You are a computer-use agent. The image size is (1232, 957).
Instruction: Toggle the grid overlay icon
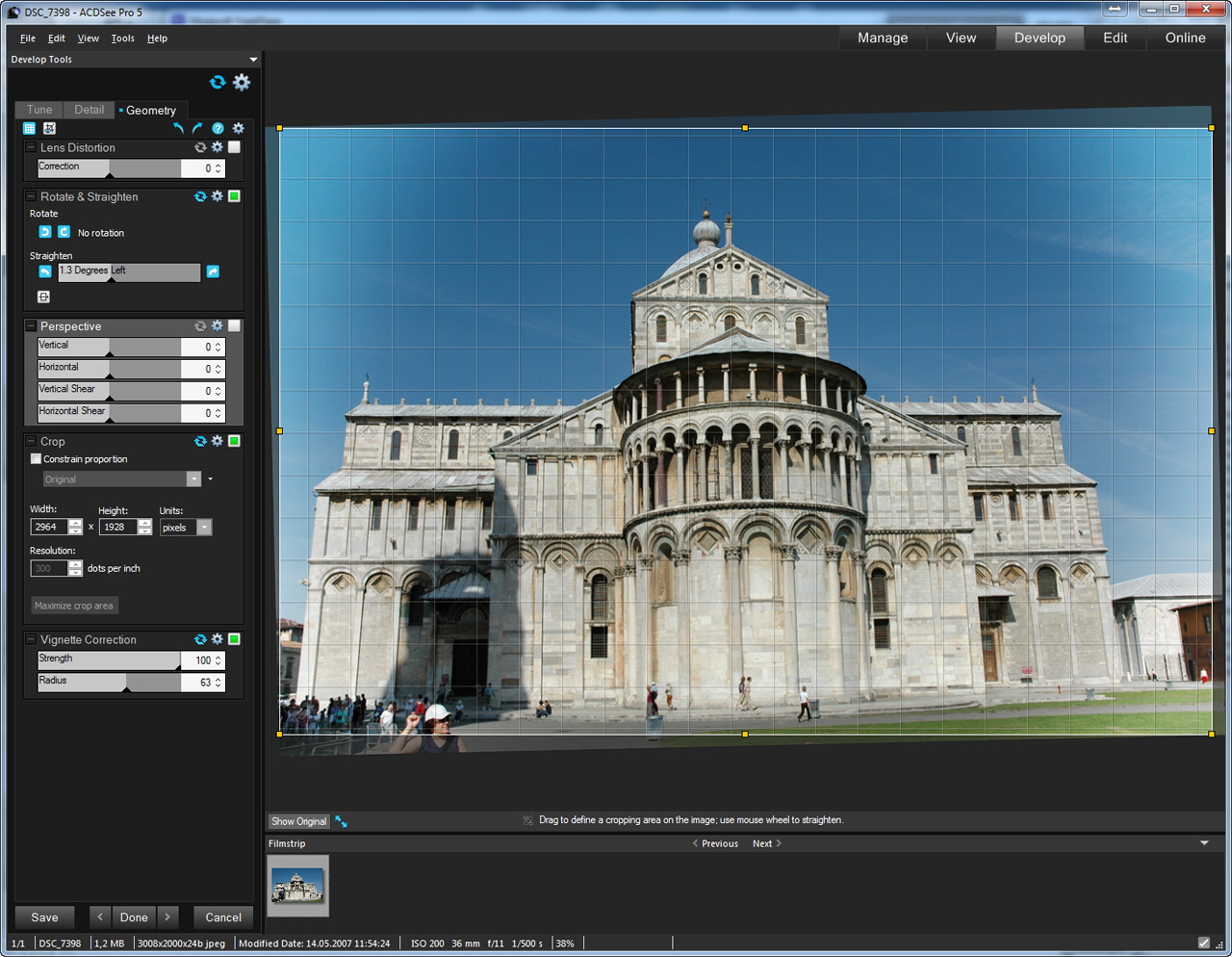pyautogui.click(x=29, y=128)
